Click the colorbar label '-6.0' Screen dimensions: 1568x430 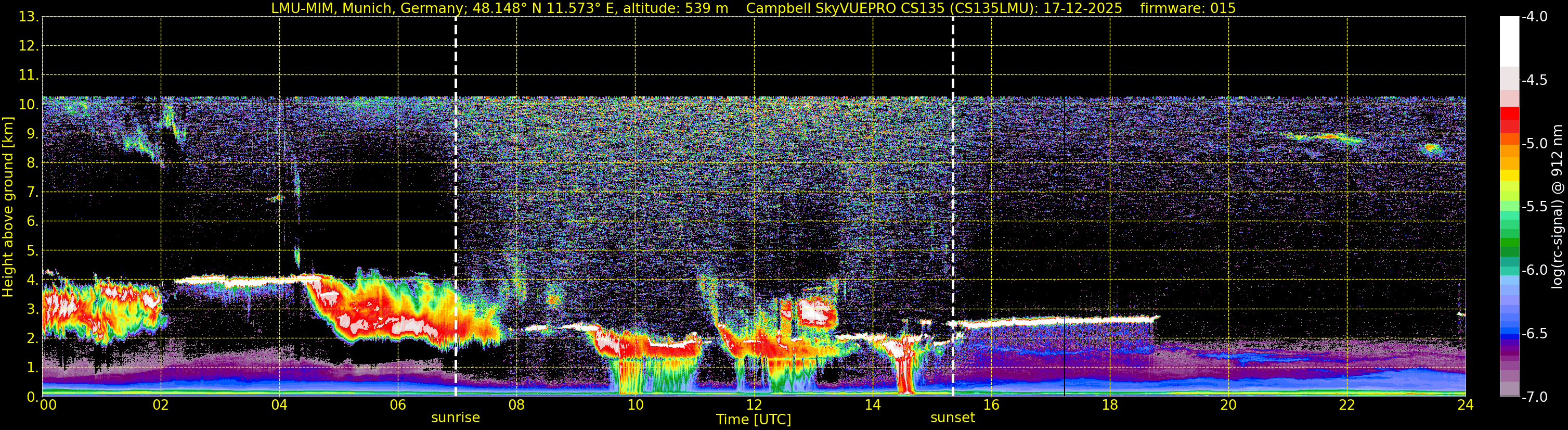click(1535, 270)
